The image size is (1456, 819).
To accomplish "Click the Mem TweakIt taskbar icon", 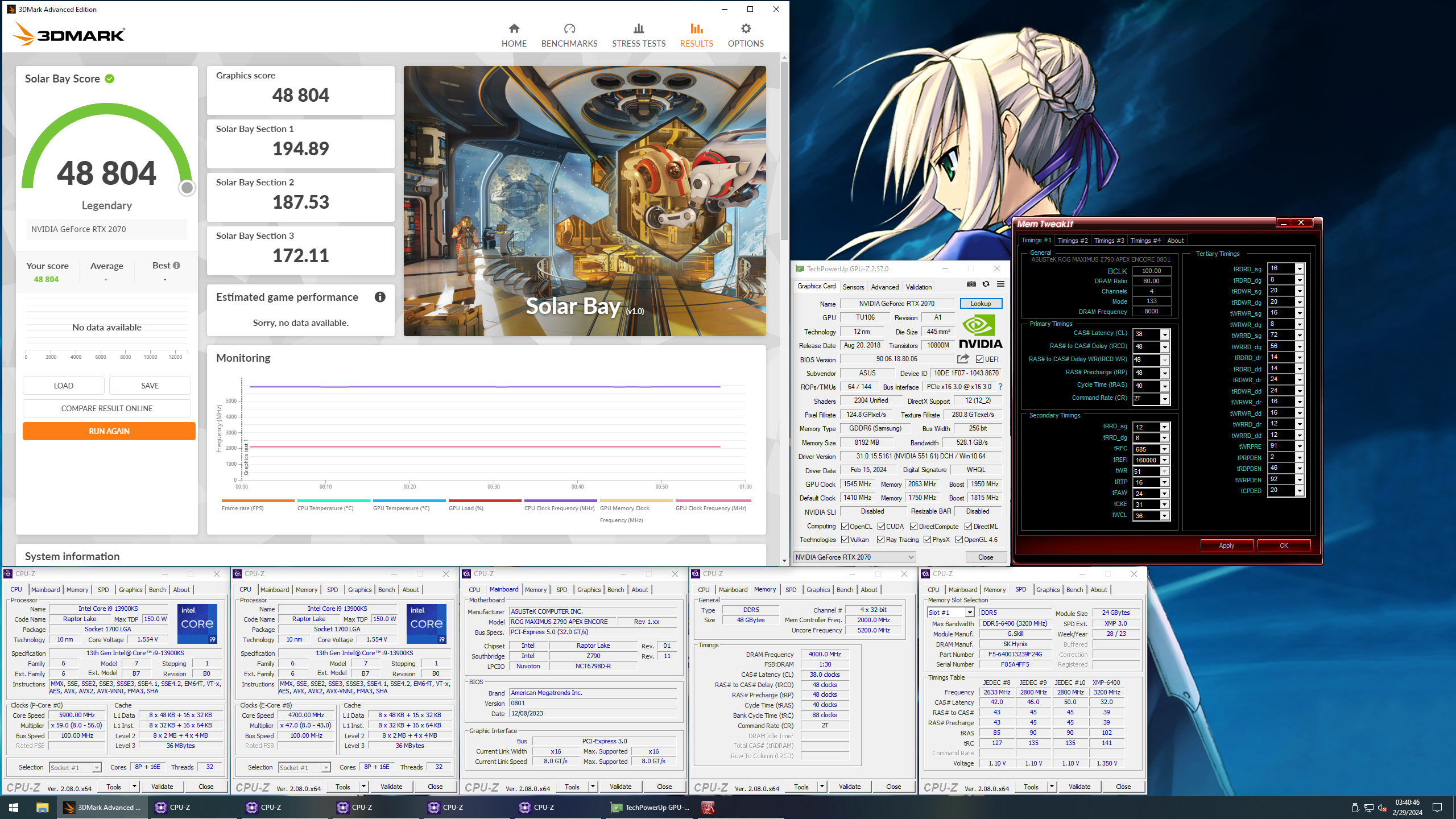I will [708, 807].
